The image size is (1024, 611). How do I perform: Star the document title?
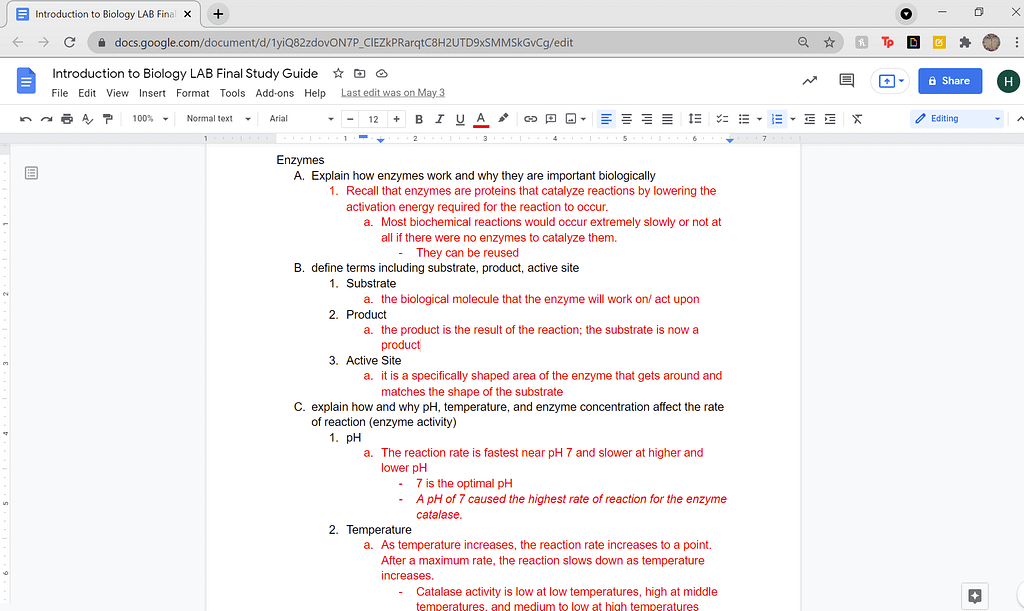click(x=338, y=73)
